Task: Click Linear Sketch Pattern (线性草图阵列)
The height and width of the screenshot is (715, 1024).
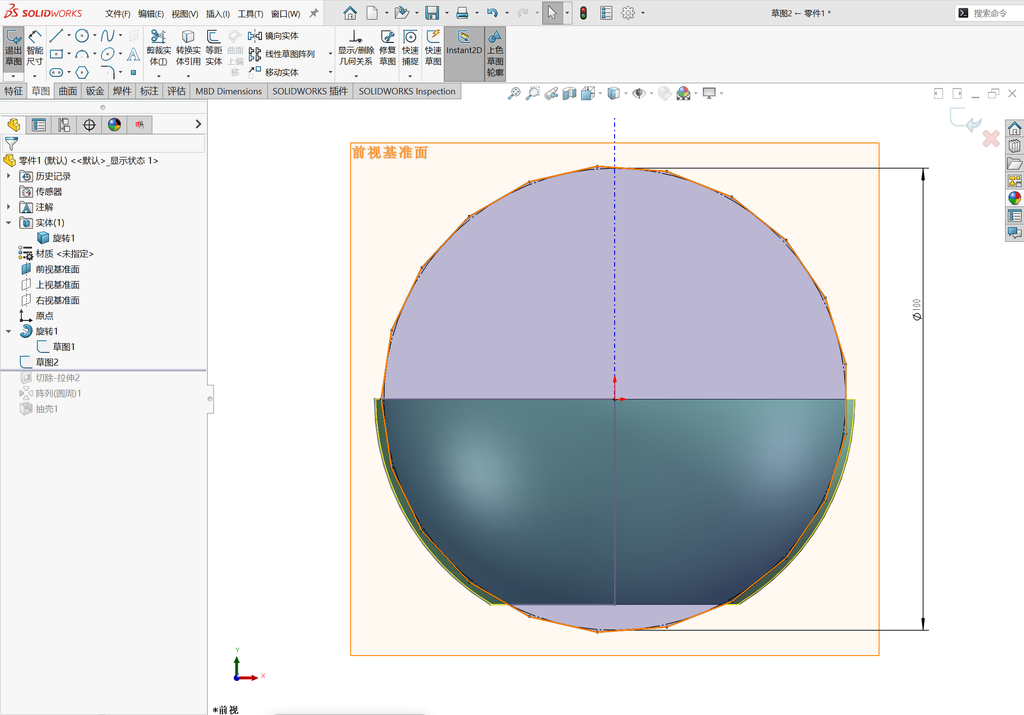Action: coord(282,54)
